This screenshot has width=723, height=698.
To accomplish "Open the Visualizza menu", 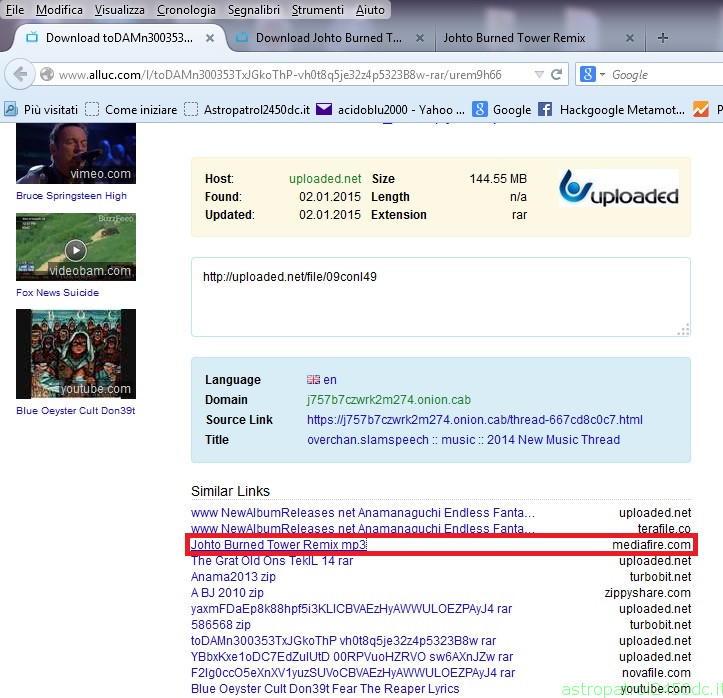I will (x=119, y=10).
